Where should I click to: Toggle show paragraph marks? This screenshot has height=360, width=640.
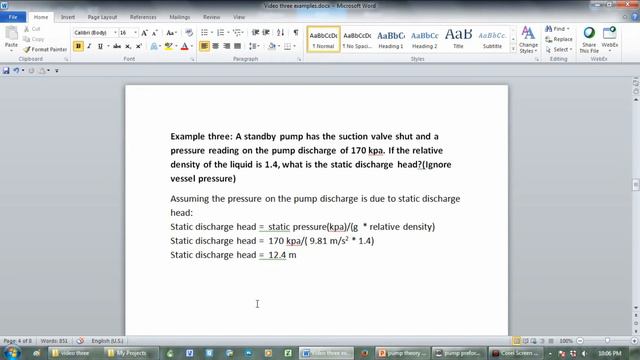coord(296,32)
